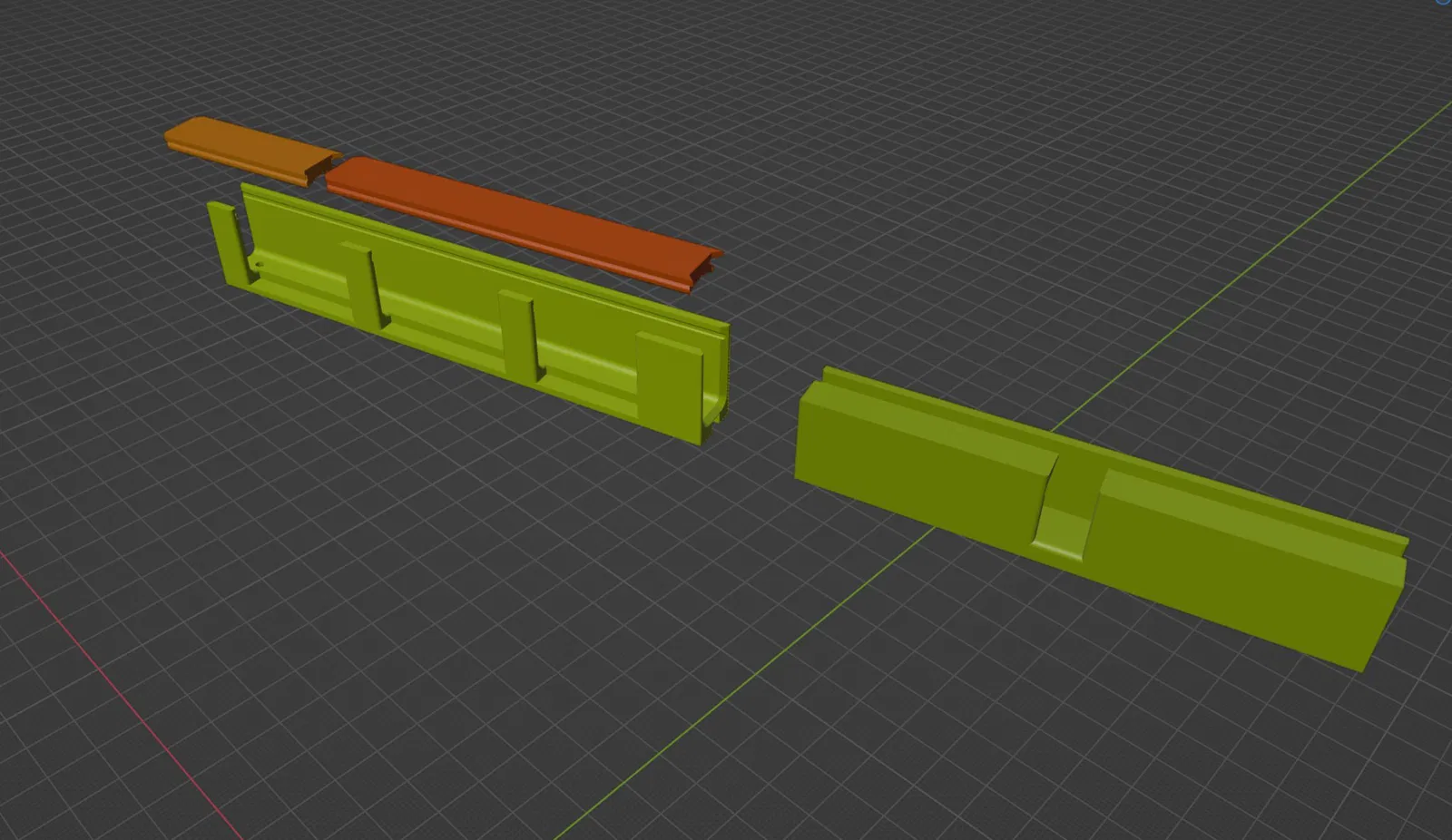1452x840 pixels.
Task: Click the third vertical rib of the green tray
Action: click(x=521, y=335)
